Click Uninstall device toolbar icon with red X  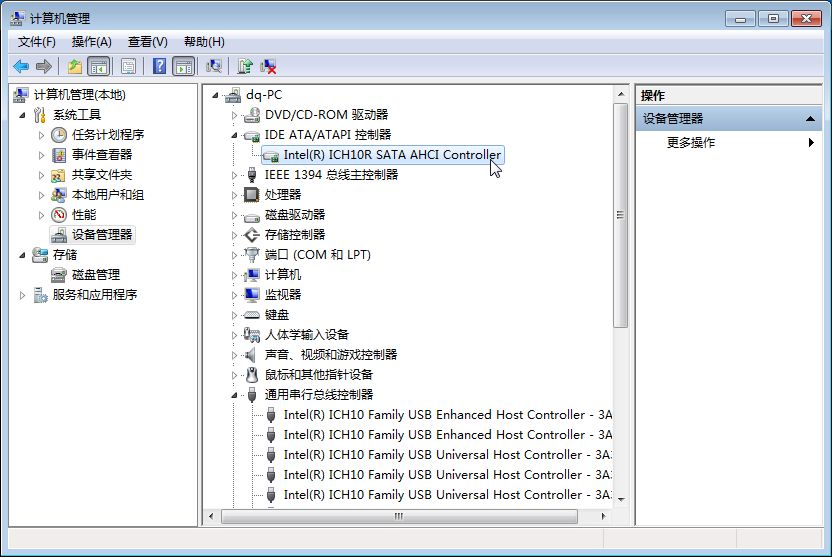(268, 66)
